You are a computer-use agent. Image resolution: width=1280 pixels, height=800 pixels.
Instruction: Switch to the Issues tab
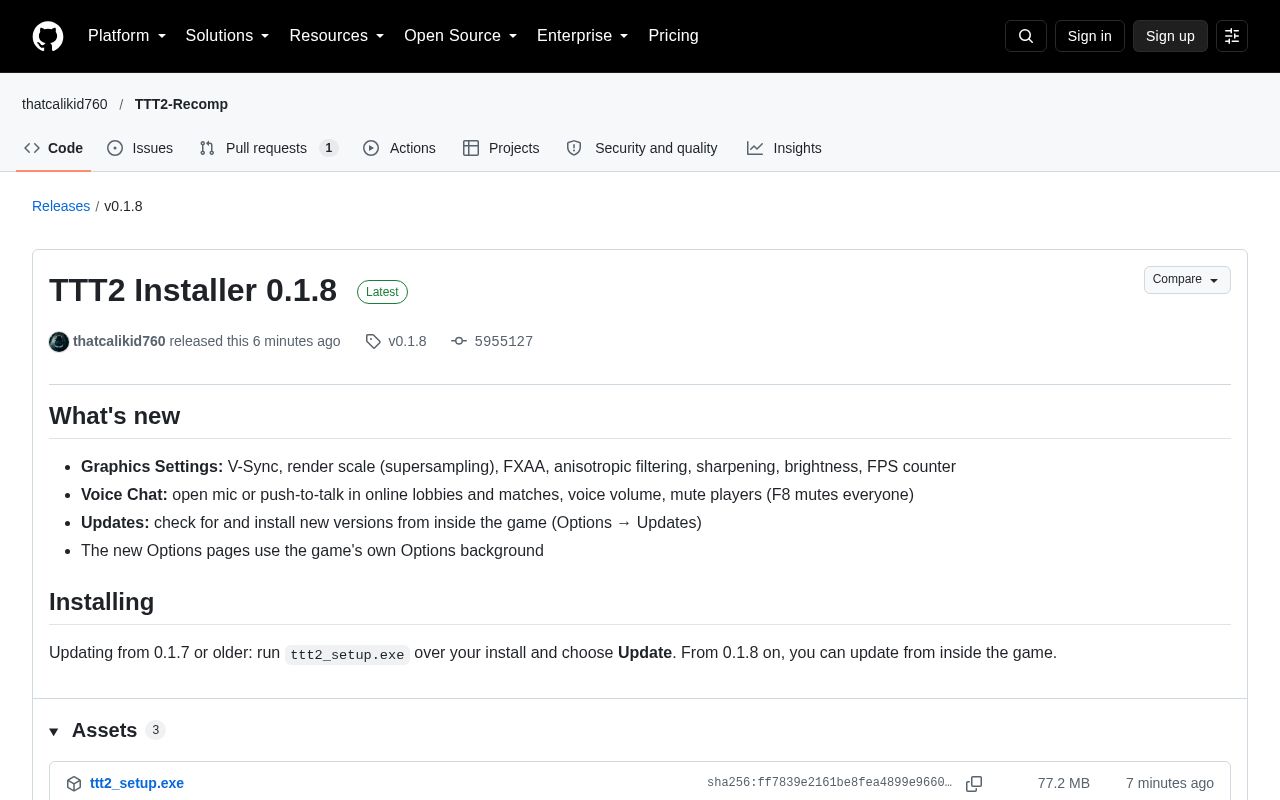coord(140,148)
